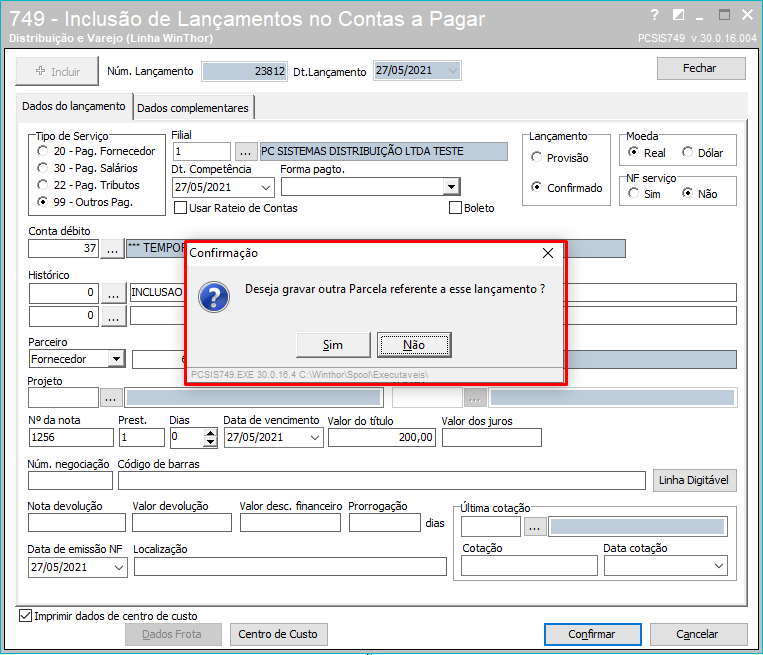Viewport: 763px width, 655px height.
Task: Select 20 - Pag. Fornecedor radio
Action: [43, 151]
